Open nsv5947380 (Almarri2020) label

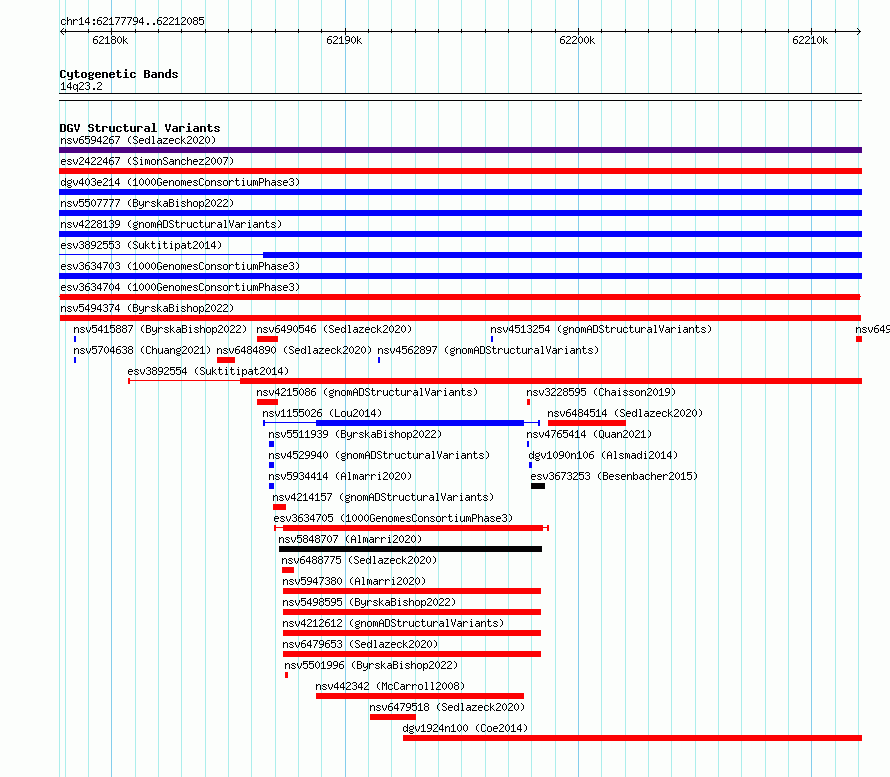click(354, 581)
